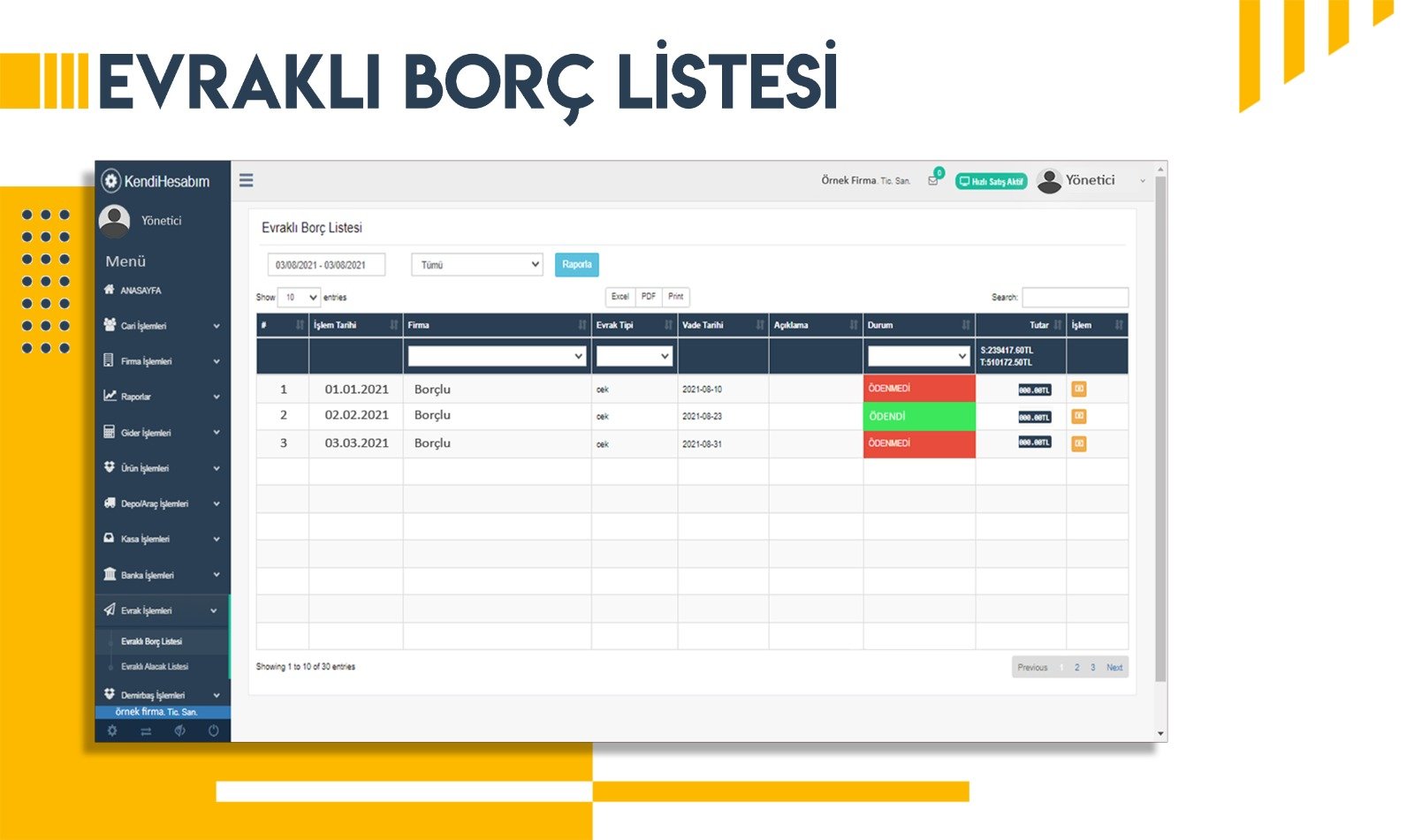
Task: Click the power logout icon in sidebar footer
Action: tap(213, 730)
